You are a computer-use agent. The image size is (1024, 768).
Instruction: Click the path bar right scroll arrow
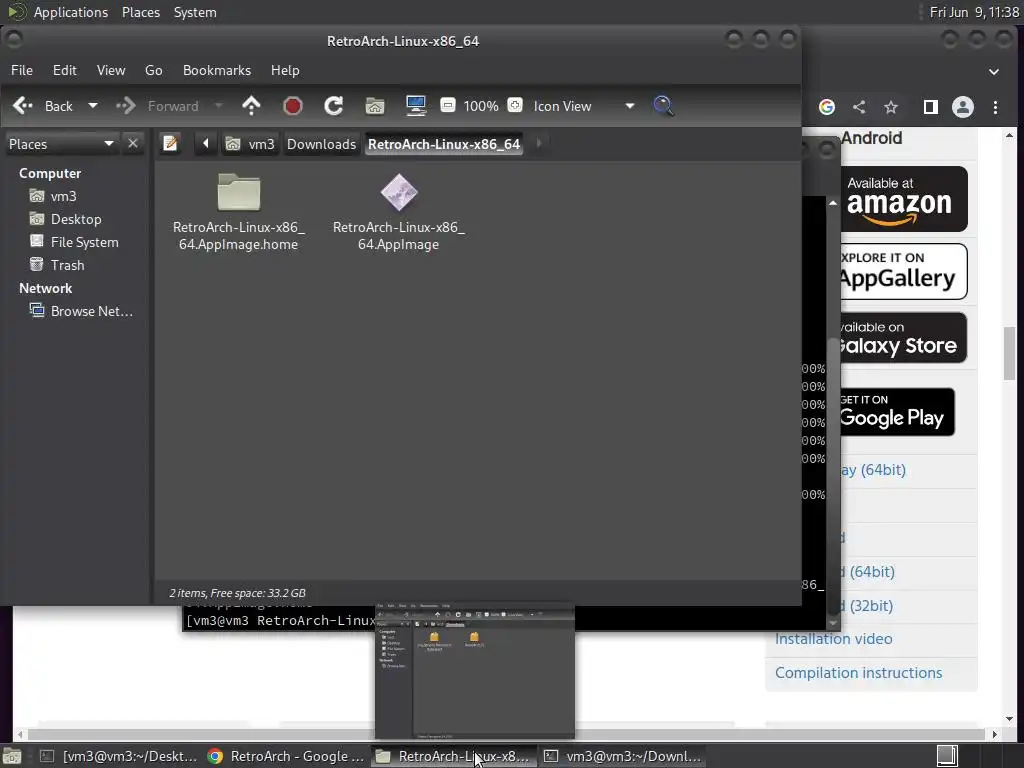(539, 143)
